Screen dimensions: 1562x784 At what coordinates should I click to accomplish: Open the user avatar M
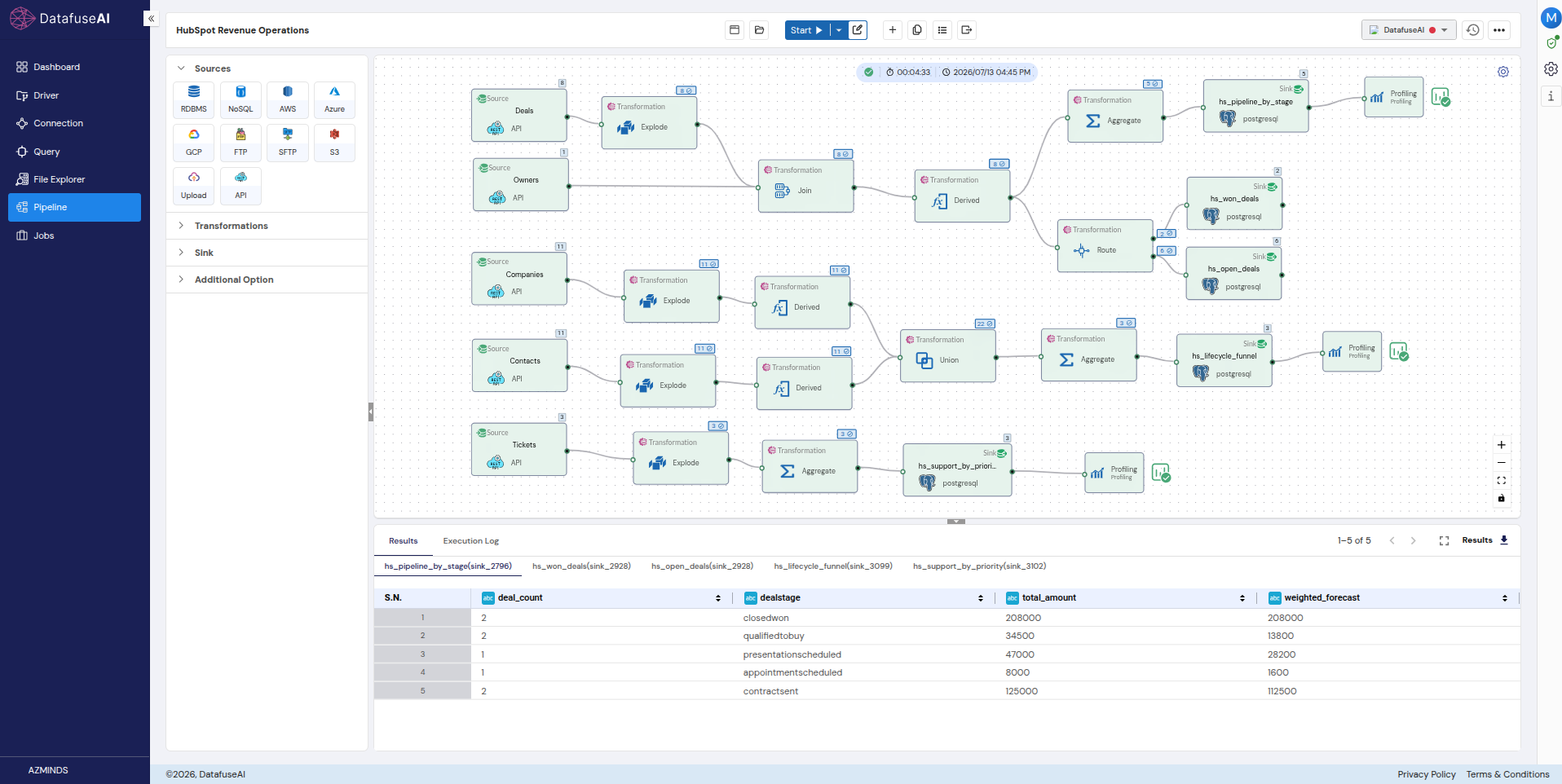(x=1551, y=18)
